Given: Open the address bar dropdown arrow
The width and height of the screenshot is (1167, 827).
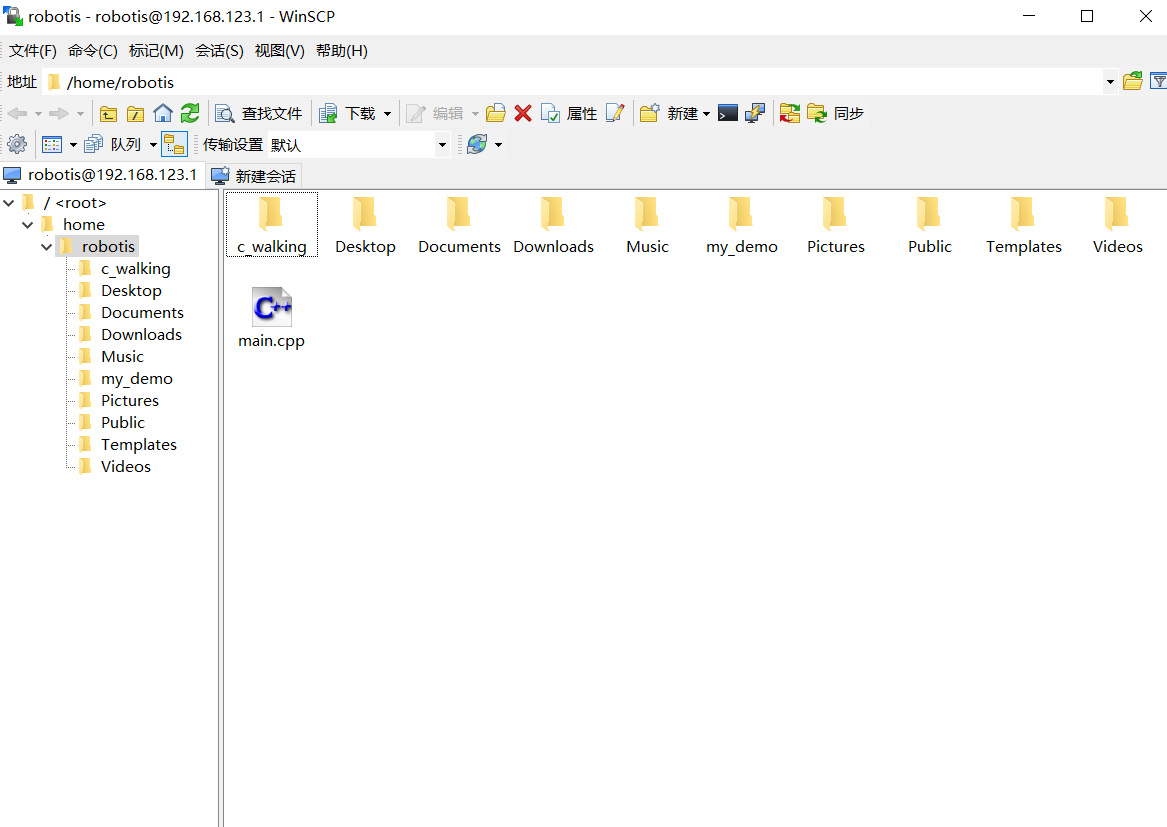Looking at the screenshot, I should 1110,82.
